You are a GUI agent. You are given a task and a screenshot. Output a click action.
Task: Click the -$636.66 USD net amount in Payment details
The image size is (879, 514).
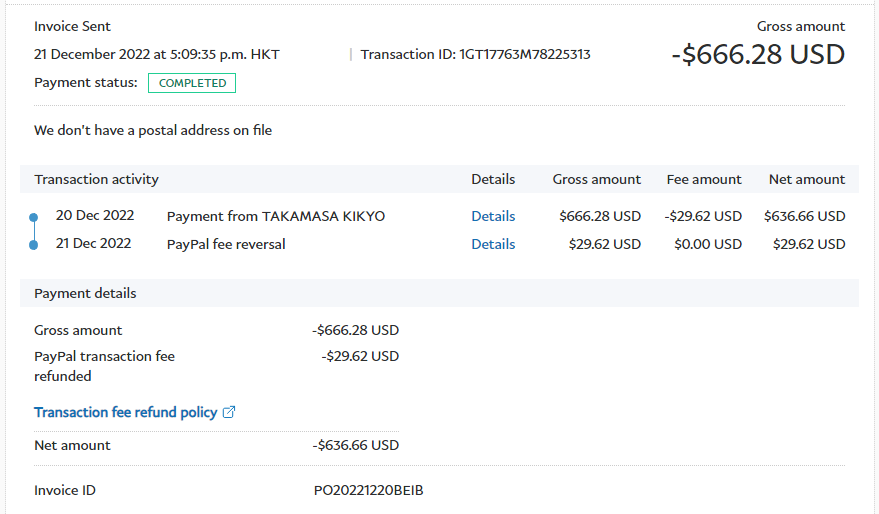[355, 445]
